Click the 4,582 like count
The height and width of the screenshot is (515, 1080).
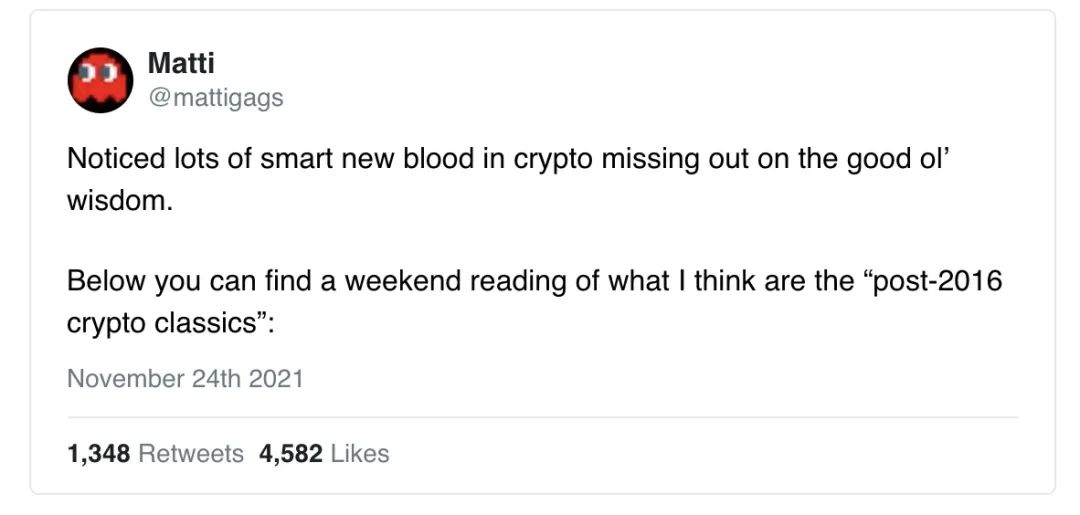tap(291, 454)
